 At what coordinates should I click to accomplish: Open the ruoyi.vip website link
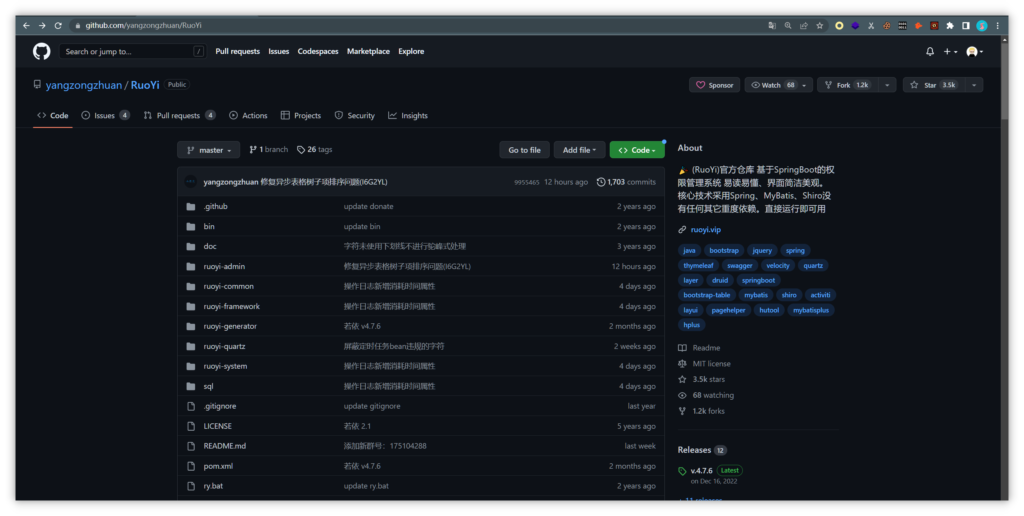tap(706, 230)
